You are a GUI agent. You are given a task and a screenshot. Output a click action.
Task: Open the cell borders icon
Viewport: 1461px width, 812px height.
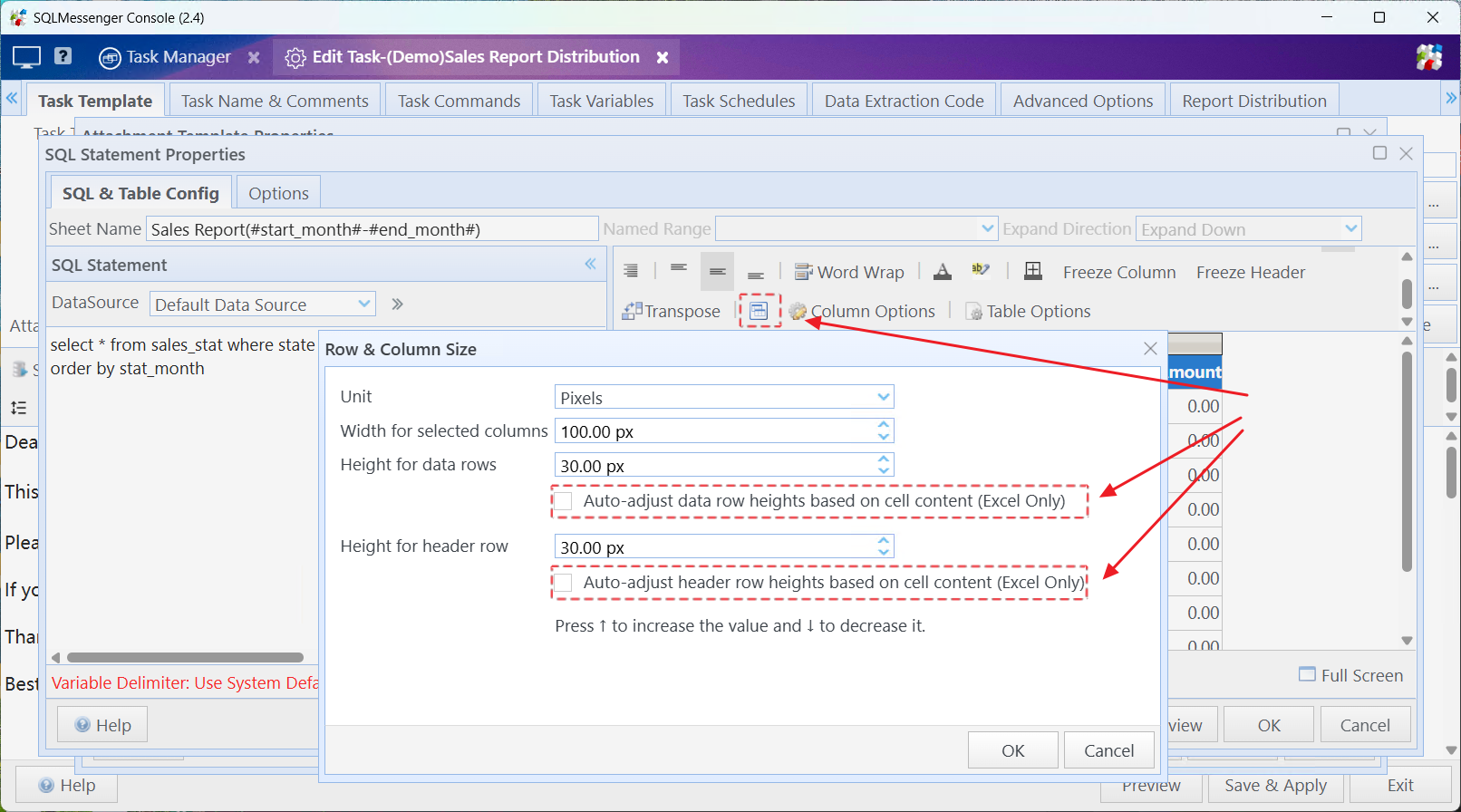point(1033,271)
